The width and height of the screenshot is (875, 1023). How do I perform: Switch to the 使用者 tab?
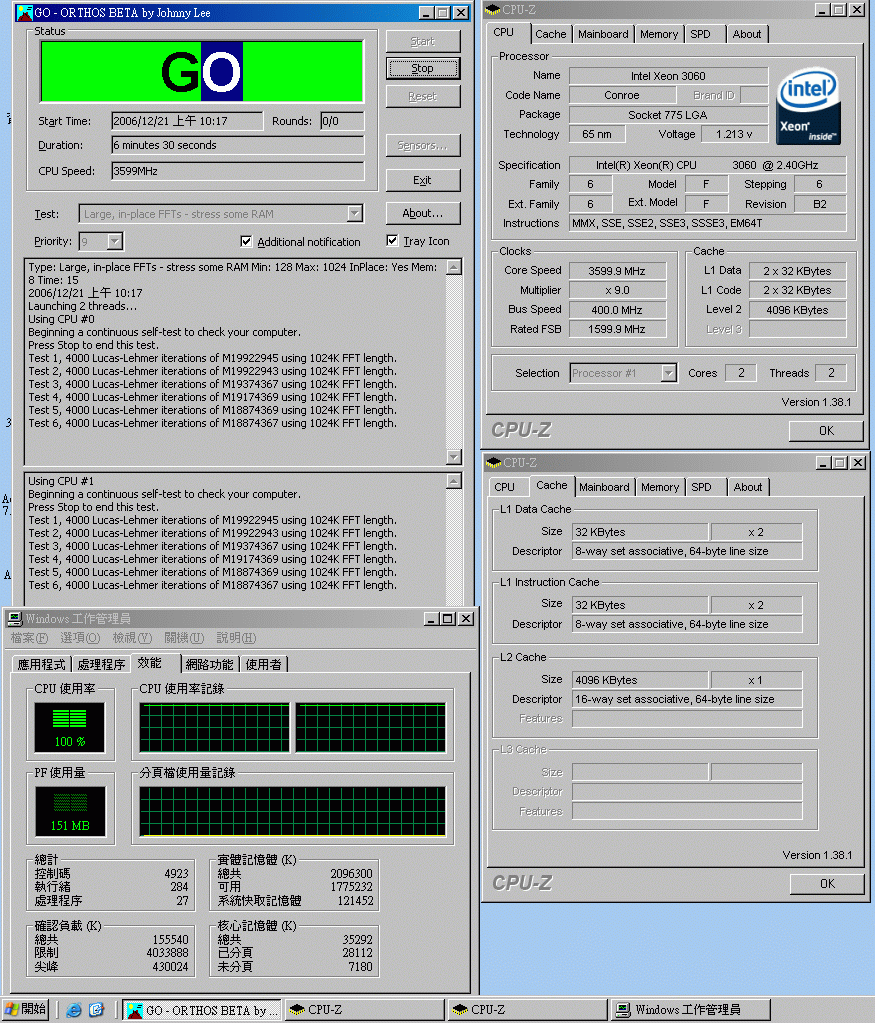[x=264, y=664]
